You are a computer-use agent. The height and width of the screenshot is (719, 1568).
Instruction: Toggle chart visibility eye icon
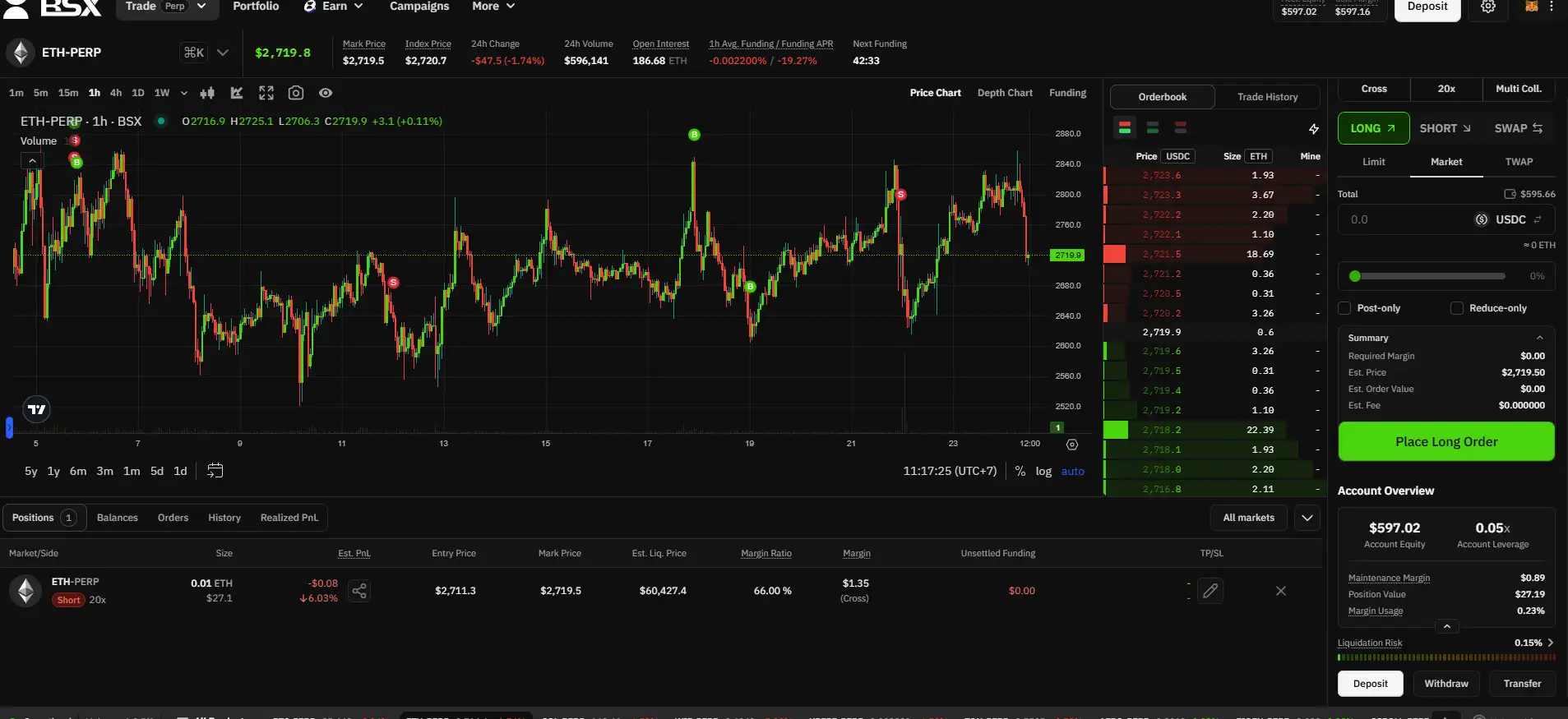(x=326, y=93)
